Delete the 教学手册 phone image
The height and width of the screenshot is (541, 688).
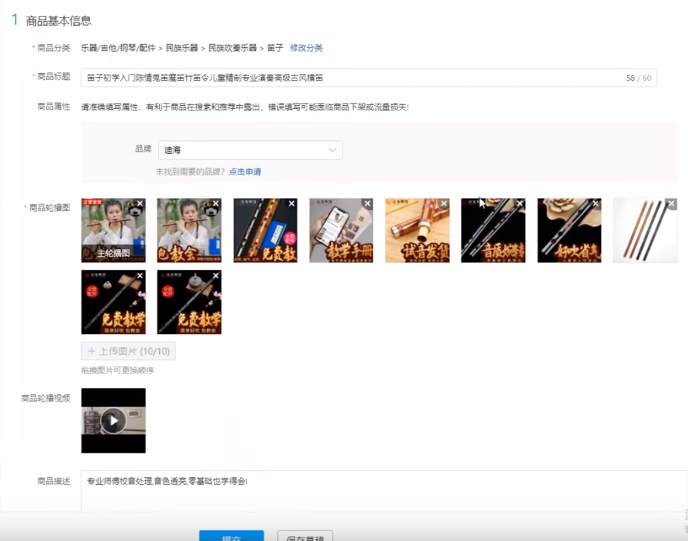[x=368, y=204]
